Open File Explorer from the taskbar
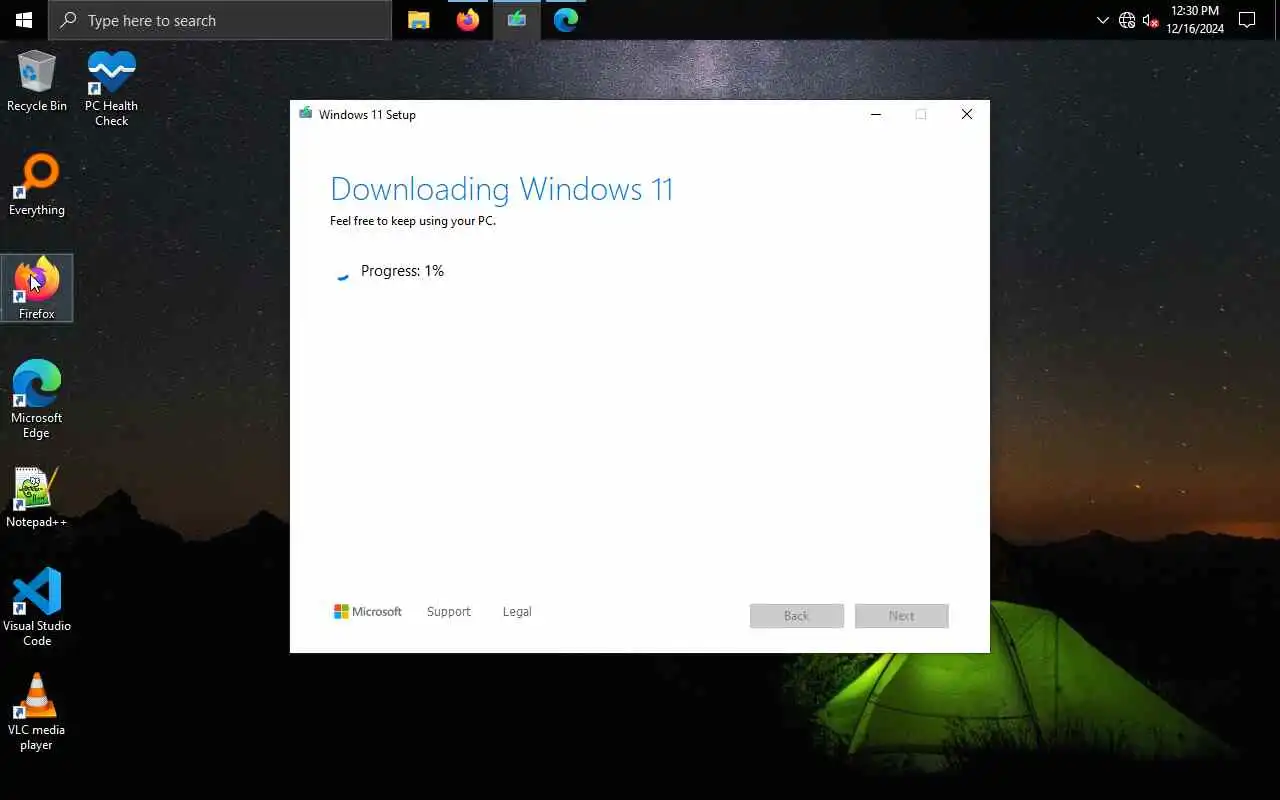Screen dimensions: 1280x800 coord(419,20)
